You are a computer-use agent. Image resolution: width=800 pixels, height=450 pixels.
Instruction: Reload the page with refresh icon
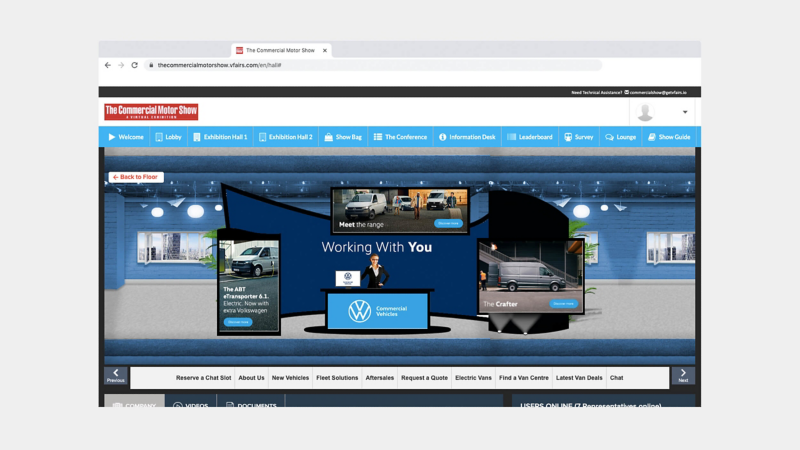pos(135,65)
